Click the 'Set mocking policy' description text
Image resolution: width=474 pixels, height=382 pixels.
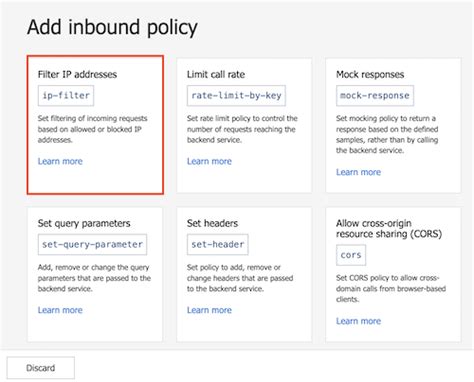[x=387, y=134]
